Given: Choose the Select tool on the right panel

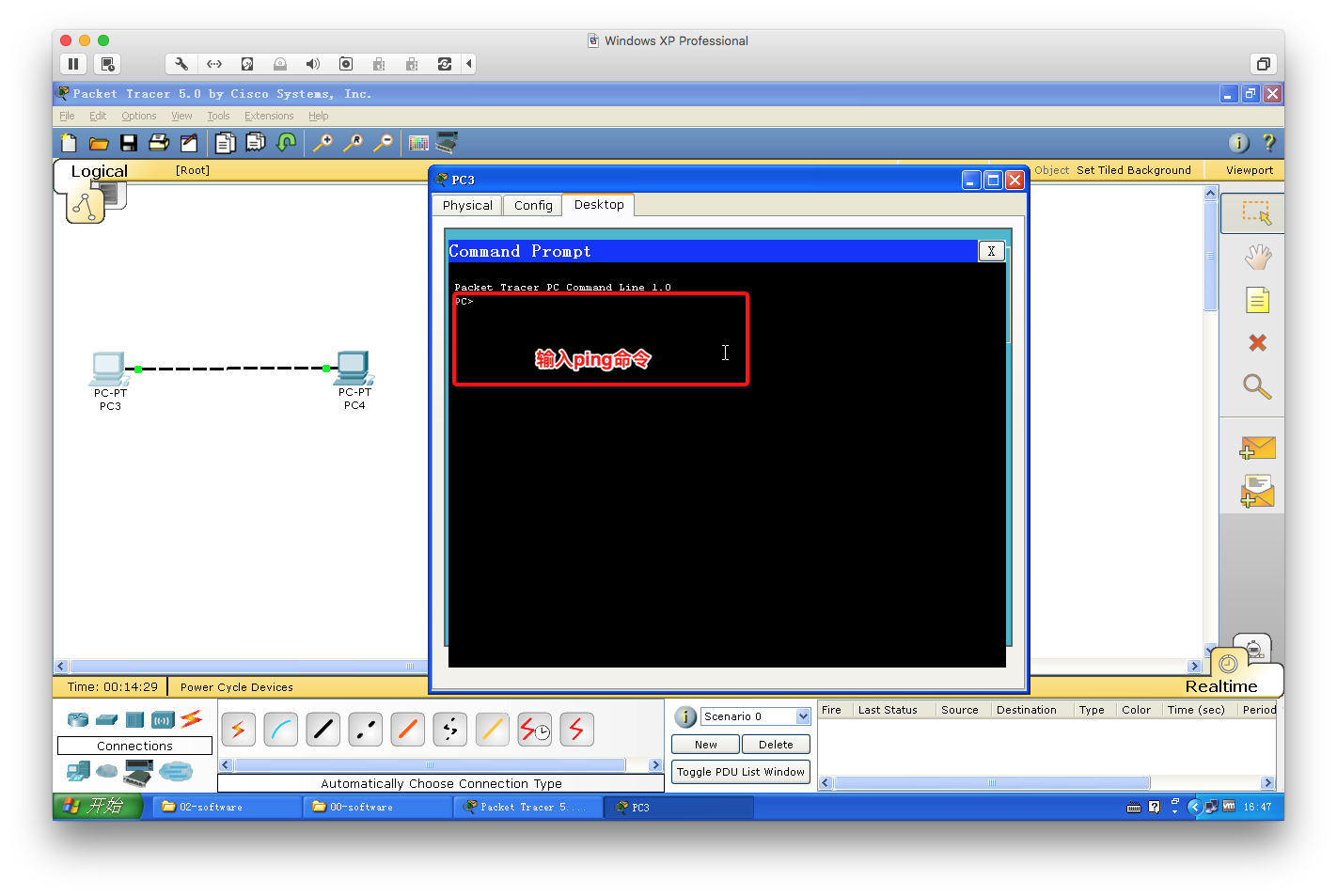Looking at the screenshot, I should (x=1257, y=212).
